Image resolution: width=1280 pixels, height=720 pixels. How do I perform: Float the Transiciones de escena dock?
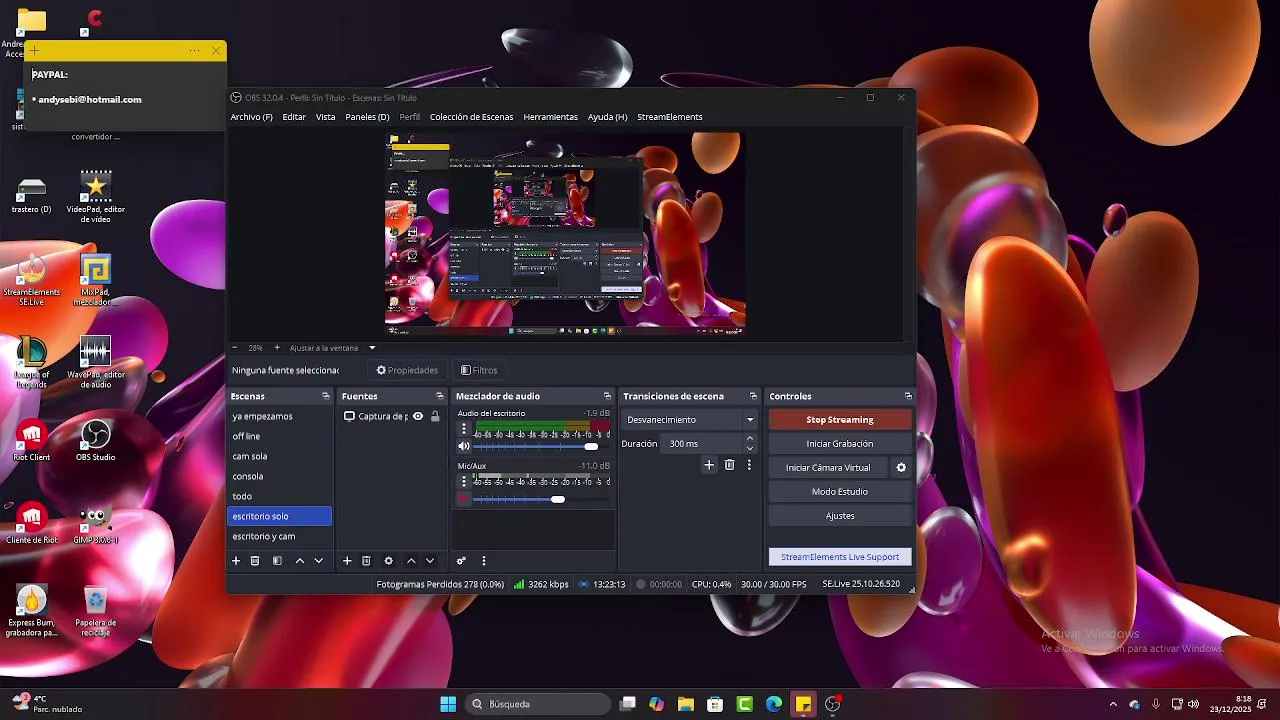click(x=753, y=396)
